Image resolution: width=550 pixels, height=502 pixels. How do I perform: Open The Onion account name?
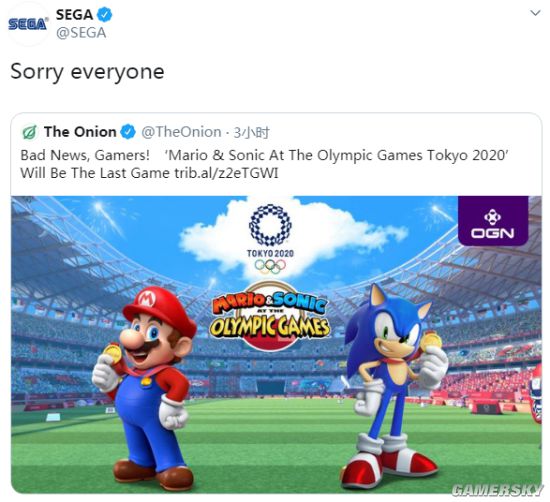80,132
